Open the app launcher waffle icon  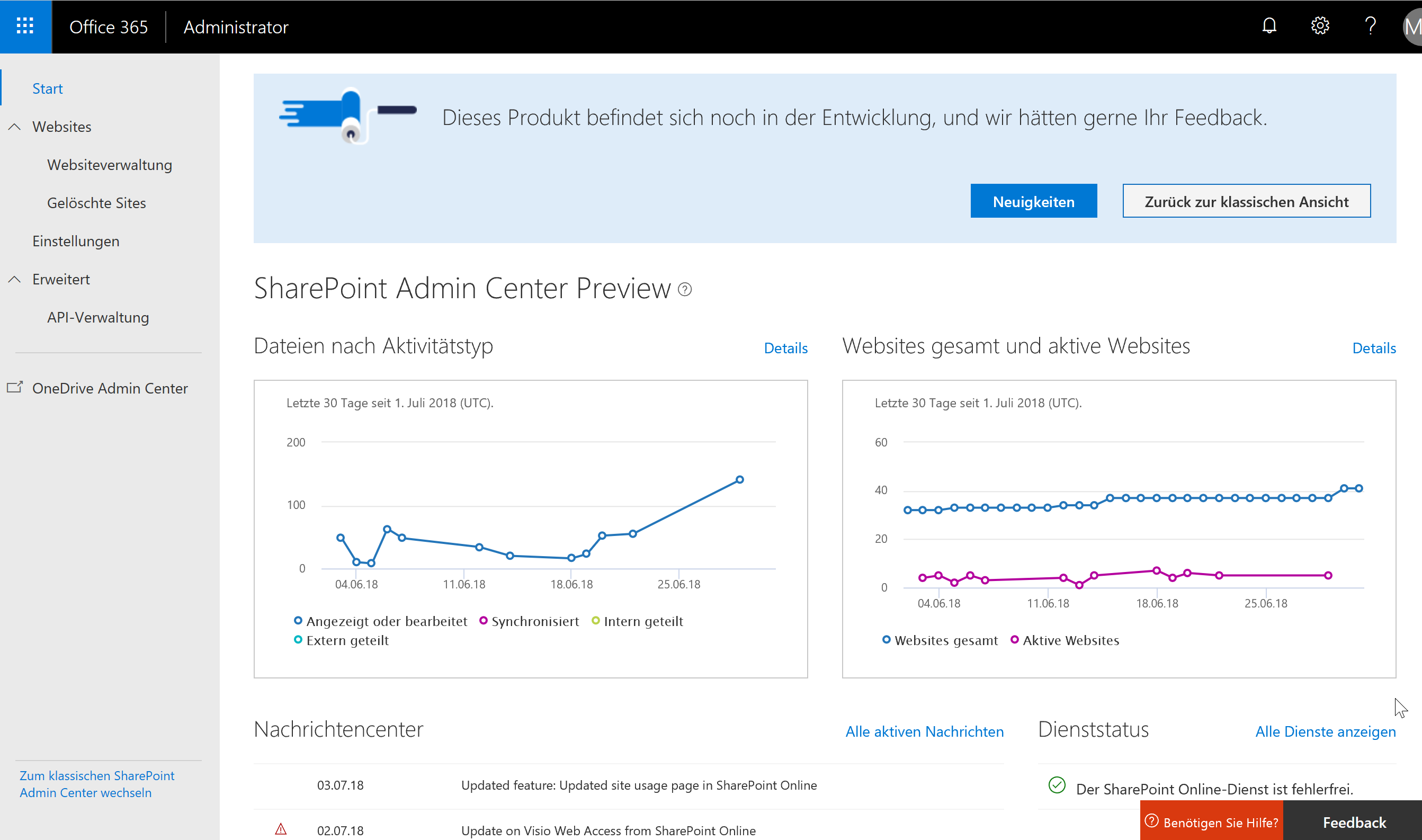click(25, 26)
